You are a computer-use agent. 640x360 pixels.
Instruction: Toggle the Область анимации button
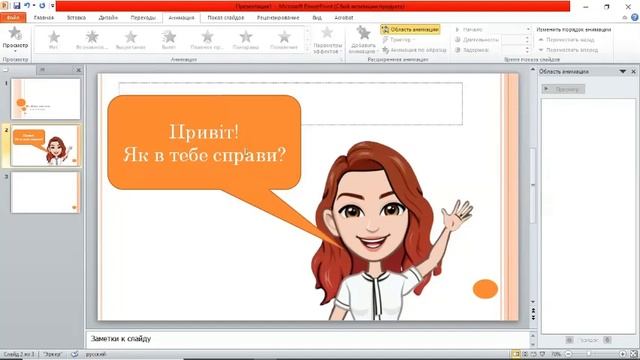[x=410, y=29]
